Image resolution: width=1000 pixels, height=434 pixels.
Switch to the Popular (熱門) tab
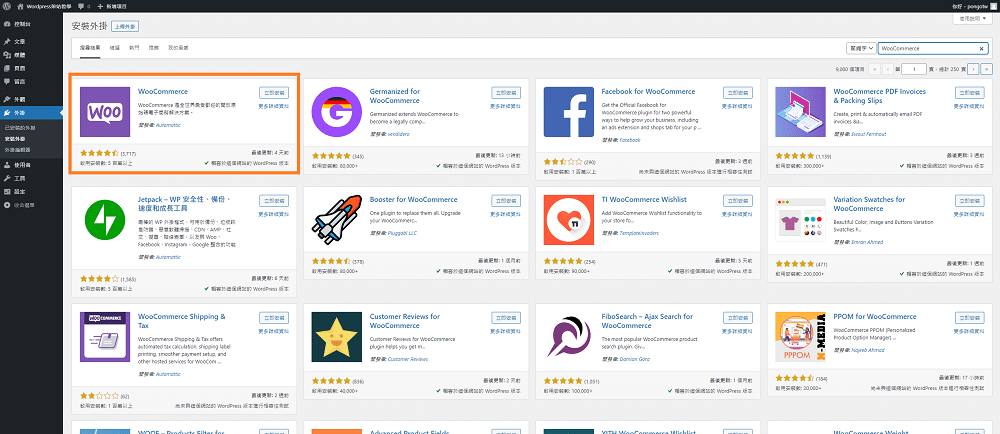pyautogui.click(x=134, y=48)
